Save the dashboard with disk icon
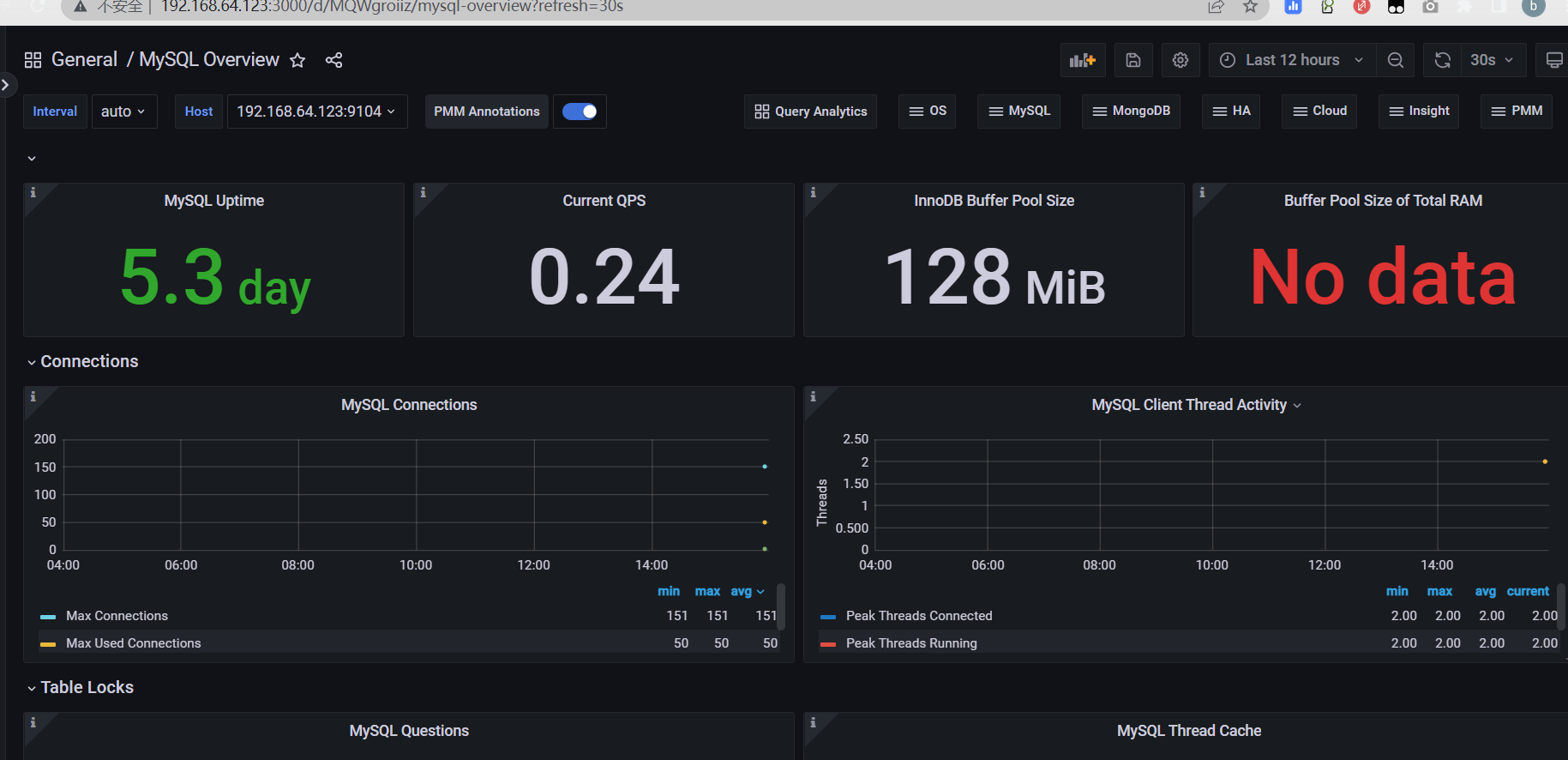Image resolution: width=1568 pixels, height=760 pixels. pyautogui.click(x=1133, y=60)
